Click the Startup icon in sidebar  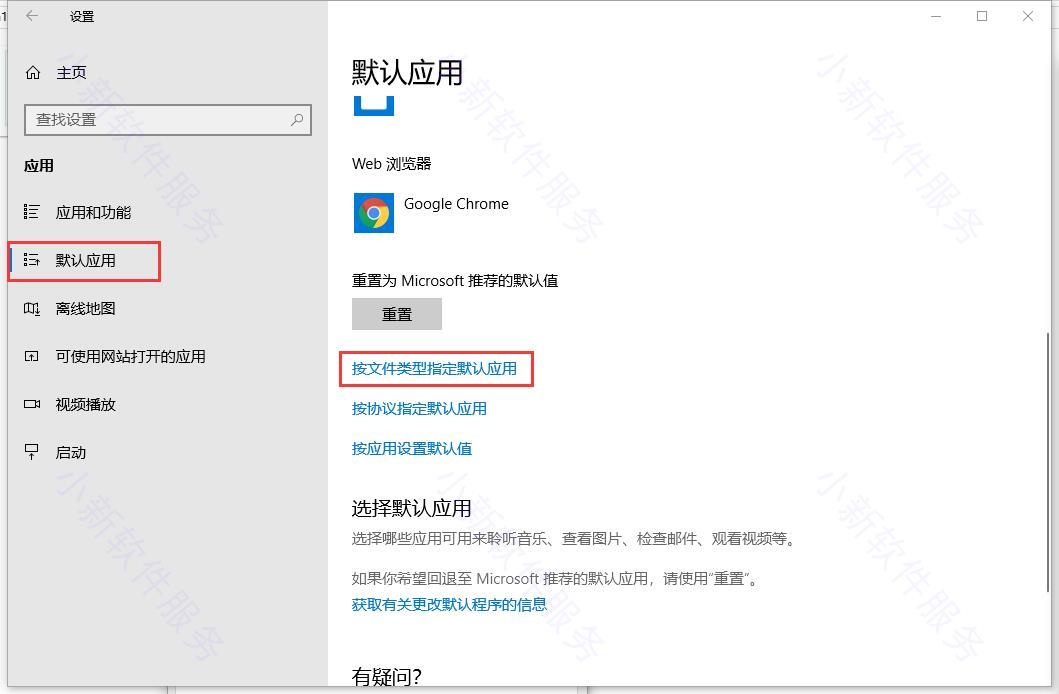pos(32,452)
